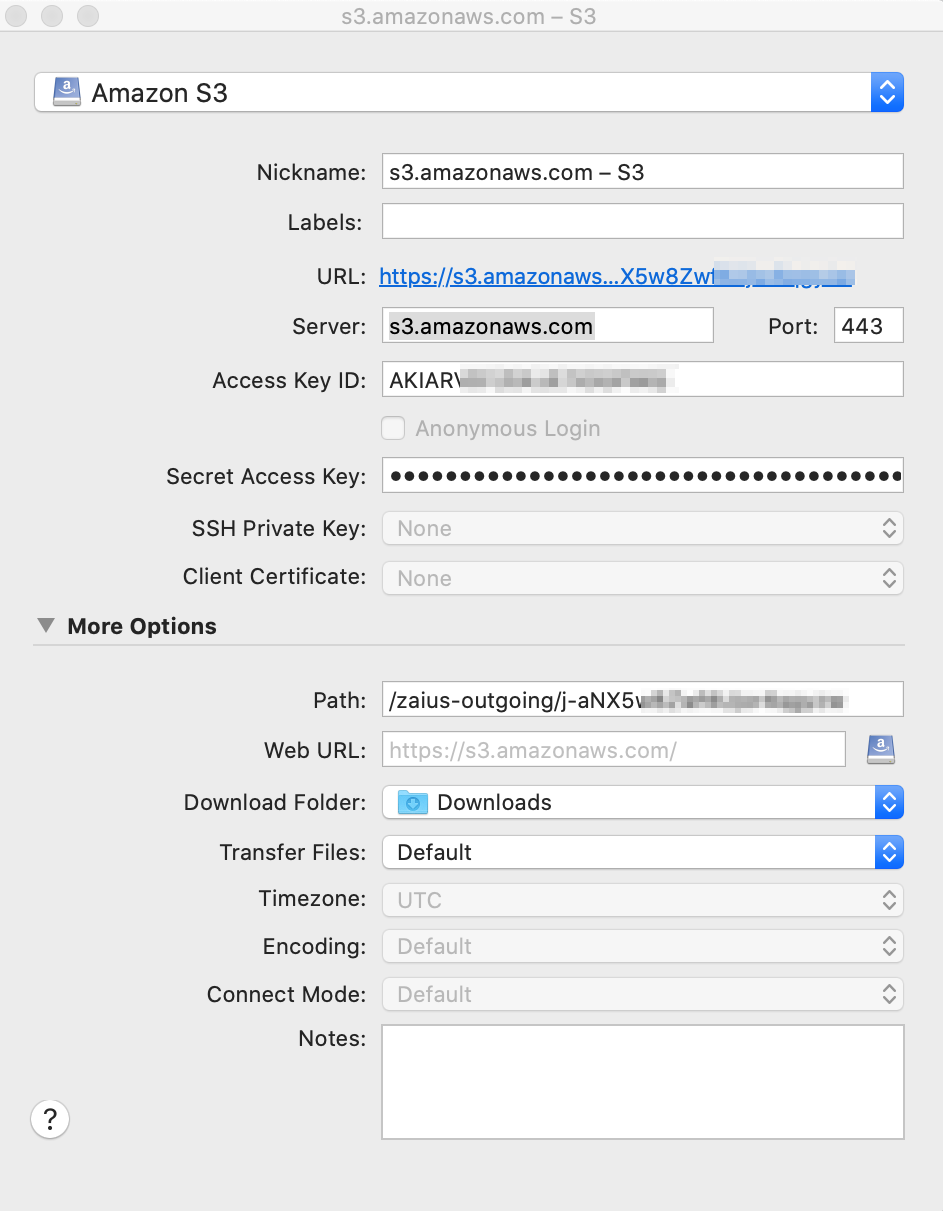943x1211 pixels.
Task: Click the Secret Access Key field
Action: pos(642,476)
